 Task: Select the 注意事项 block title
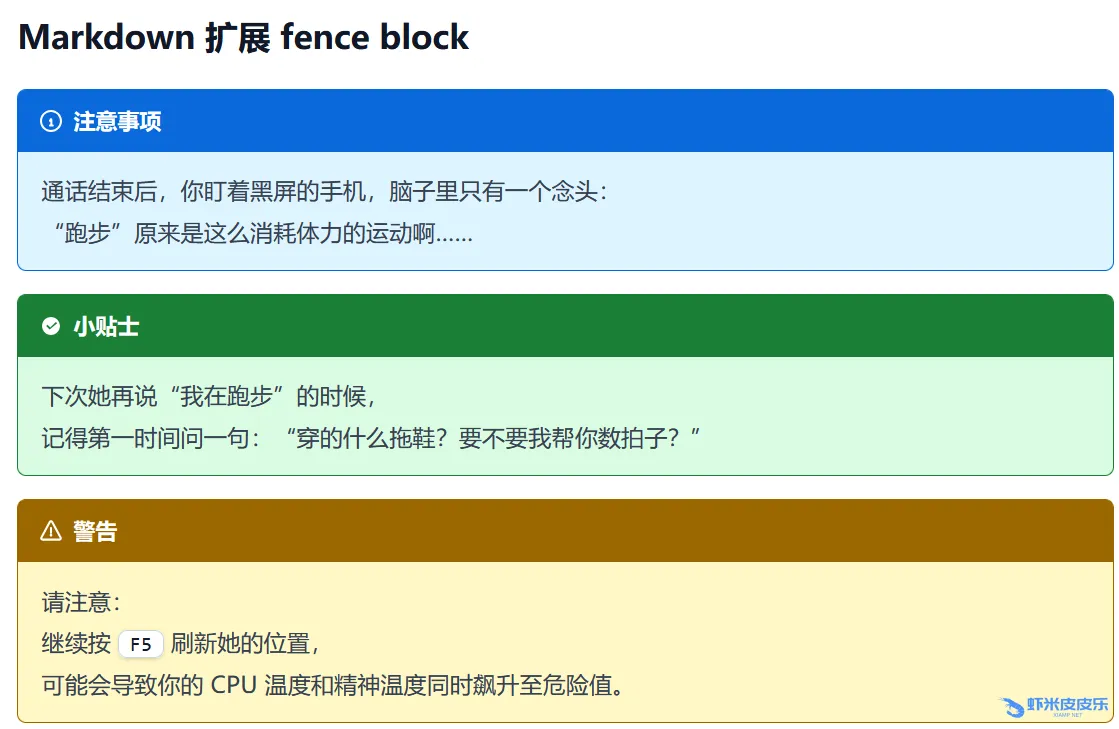tap(117, 122)
